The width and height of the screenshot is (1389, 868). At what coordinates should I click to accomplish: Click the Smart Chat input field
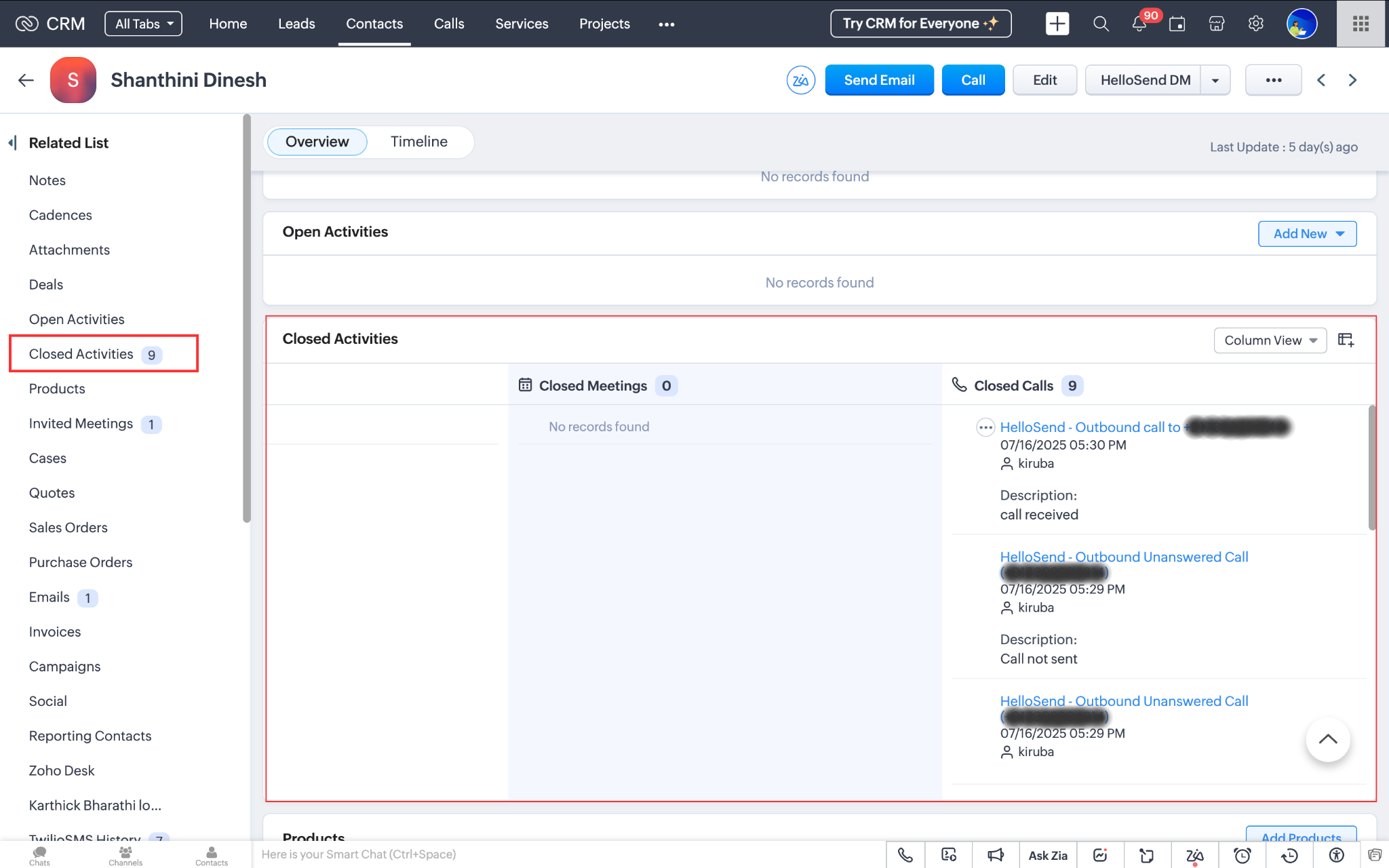[568, 854]
